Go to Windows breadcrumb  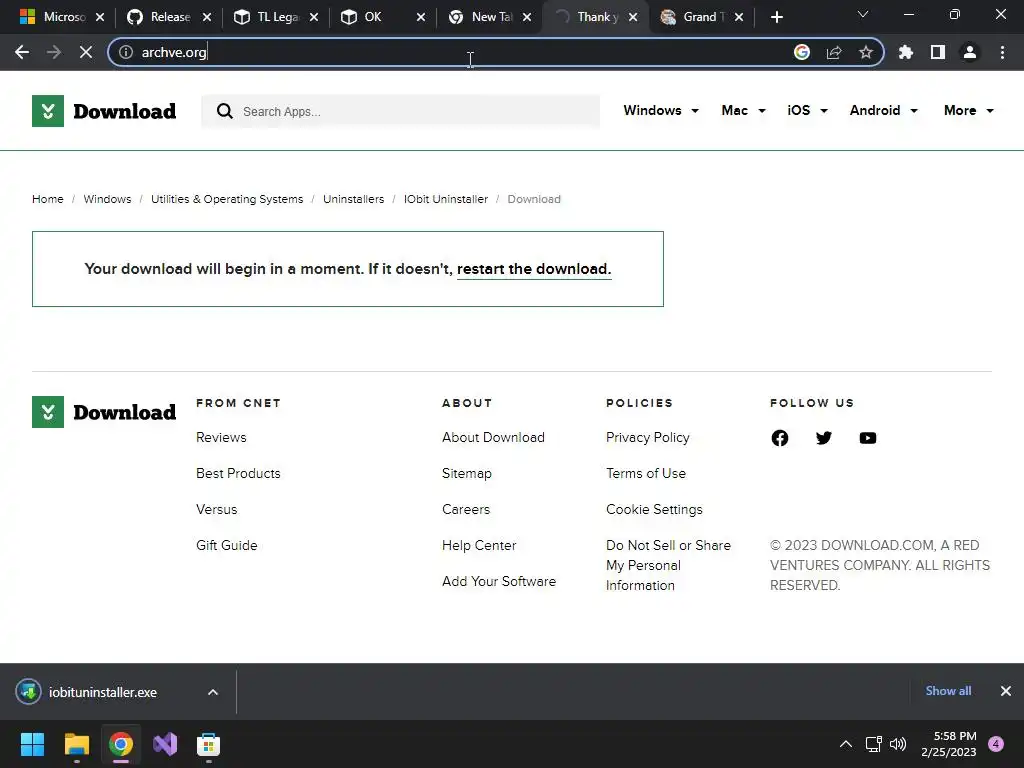pos(107,199)
